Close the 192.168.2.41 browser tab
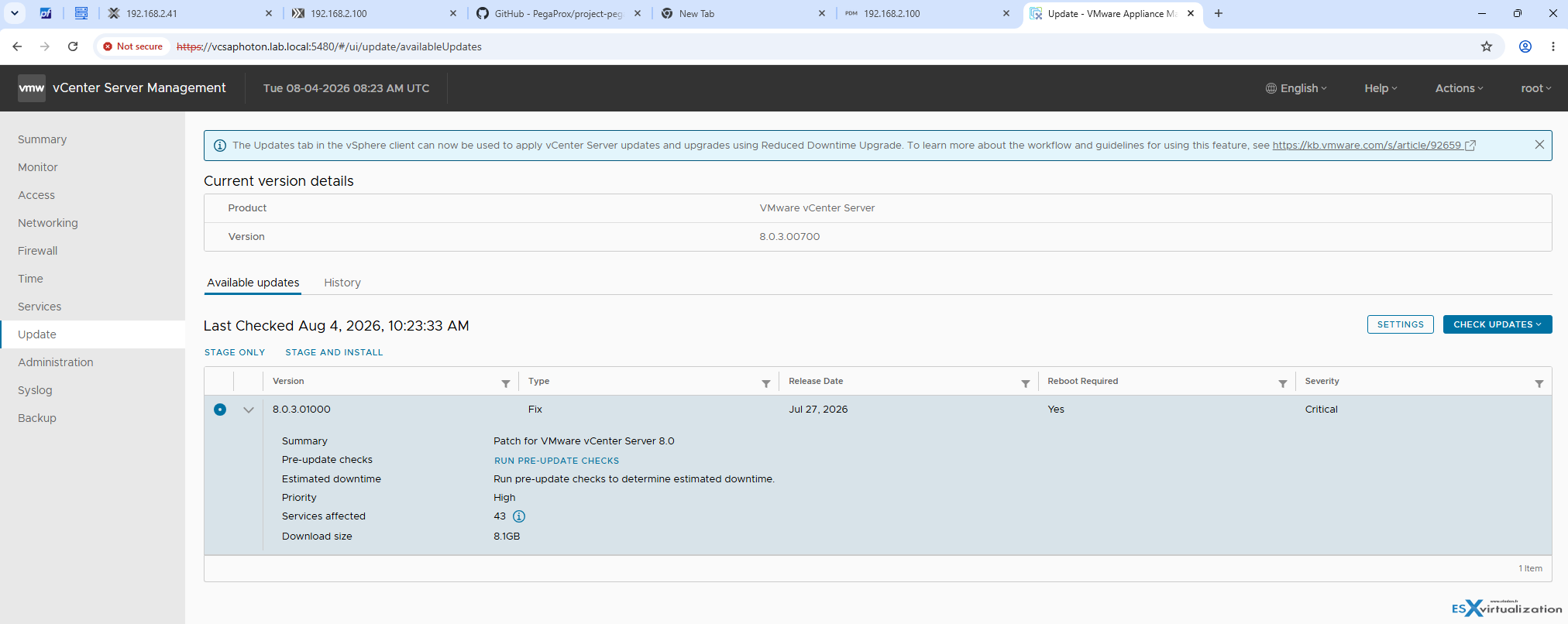This screenshot has height=624, width=1568. pyautogui.click(x=269, y=13)
